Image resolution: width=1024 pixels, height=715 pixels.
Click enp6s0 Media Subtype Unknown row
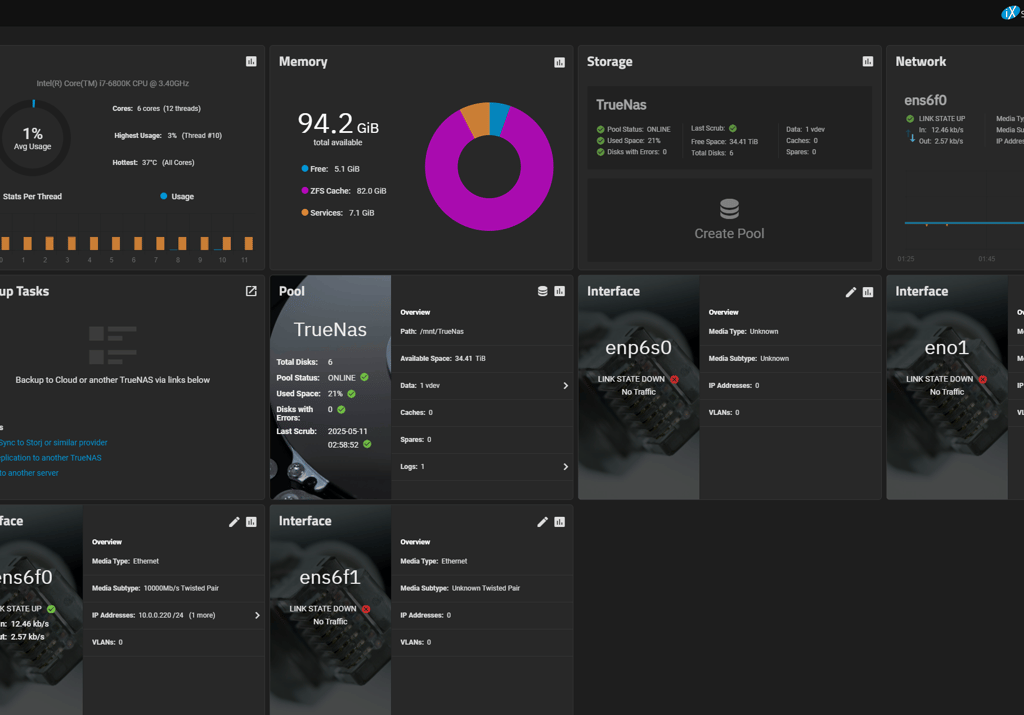click(x=790, y=358)
